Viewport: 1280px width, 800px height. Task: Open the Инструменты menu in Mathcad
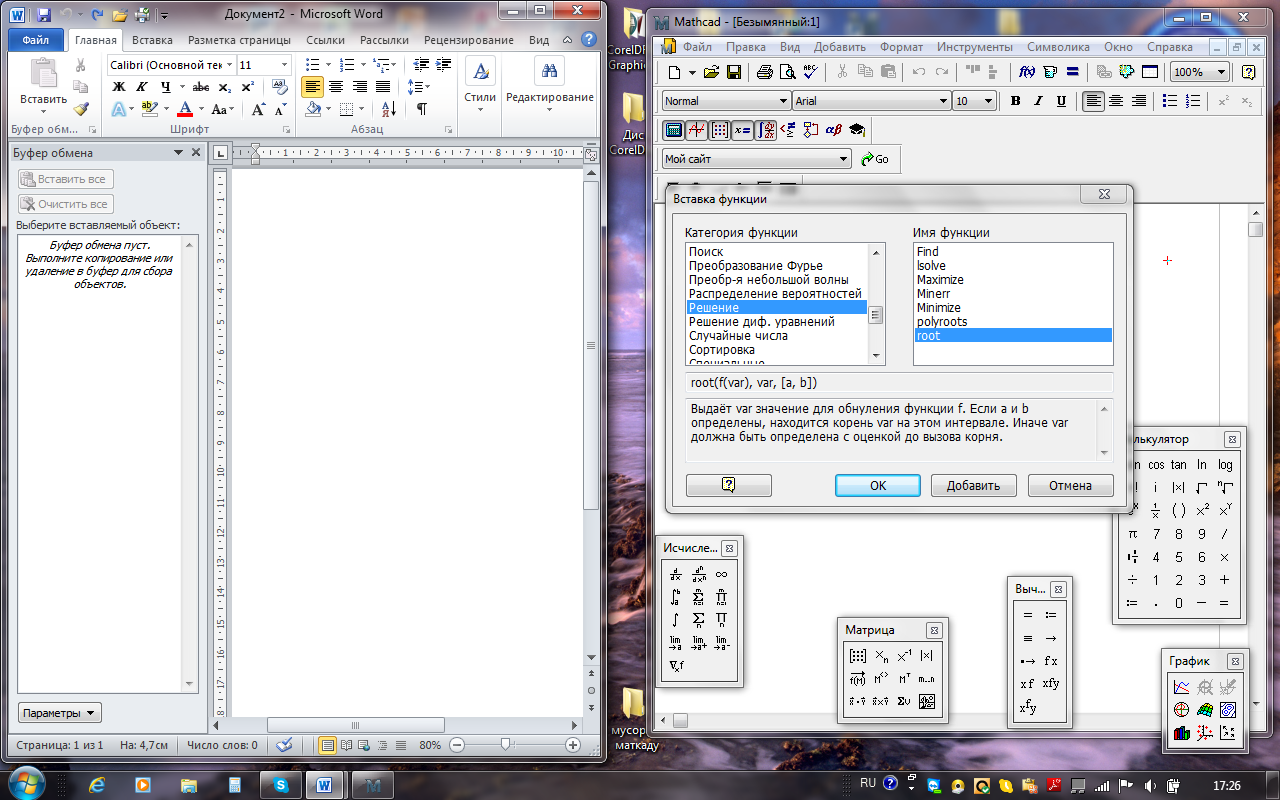[973, 47]
